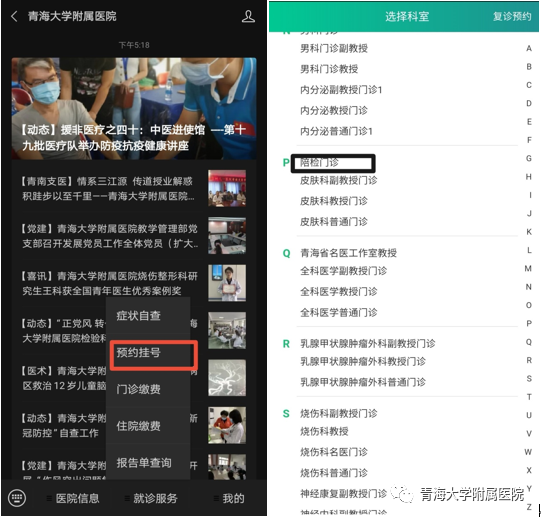Viewport: 541px width, 519px height.
Task: Open 门诊缴费 menu entry
Action: [139, 389]
